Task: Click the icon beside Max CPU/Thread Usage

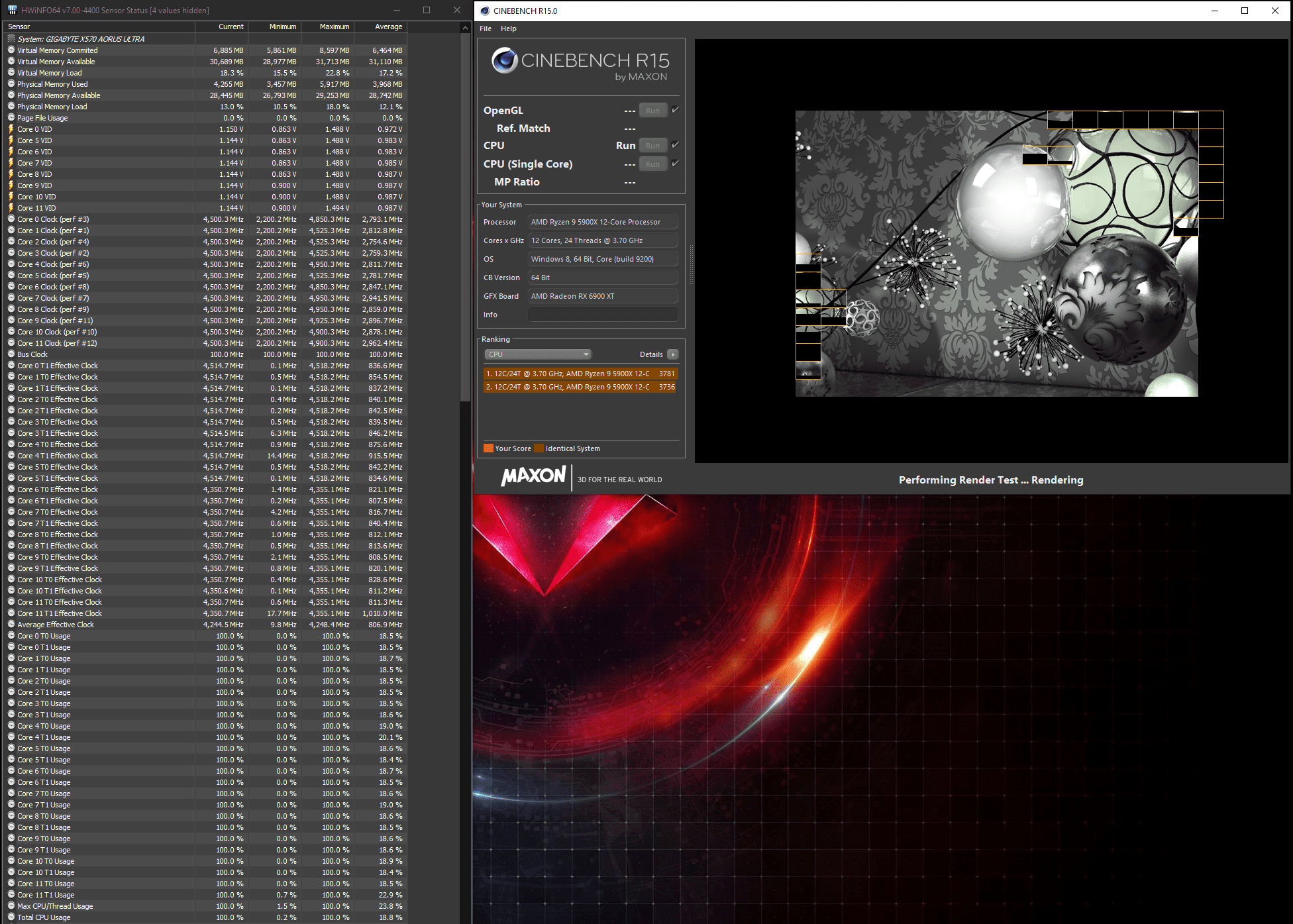Action: (x=11, y=906)
